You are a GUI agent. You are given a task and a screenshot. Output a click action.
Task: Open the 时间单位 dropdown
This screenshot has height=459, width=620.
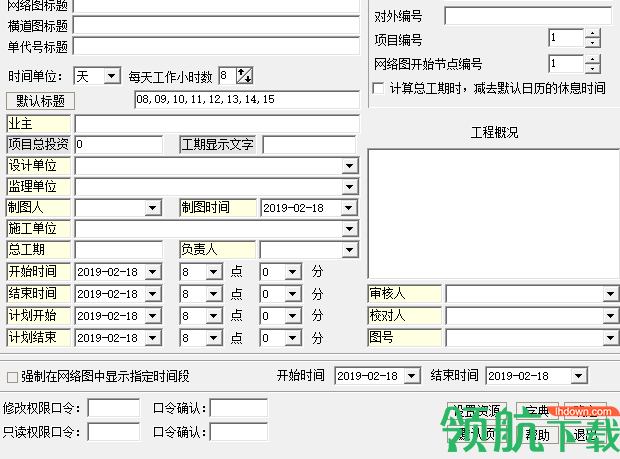112,76
